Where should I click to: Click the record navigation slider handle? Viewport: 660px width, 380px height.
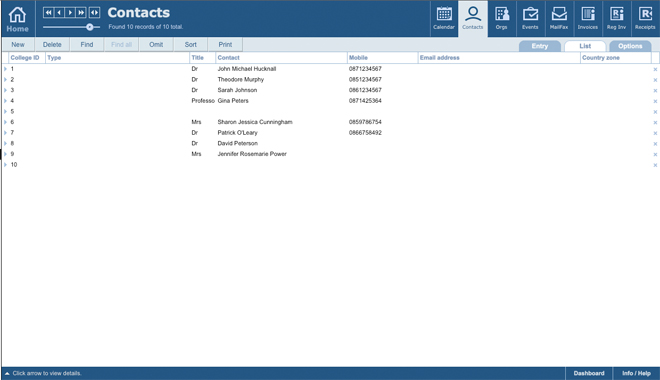(x=90, y=27)
